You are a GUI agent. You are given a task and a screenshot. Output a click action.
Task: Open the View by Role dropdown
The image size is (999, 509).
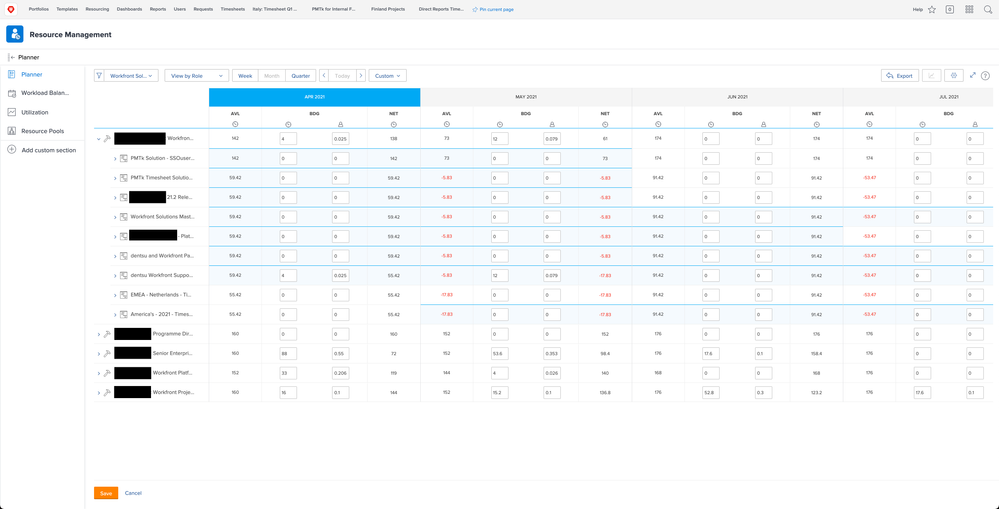pos(196,76)
